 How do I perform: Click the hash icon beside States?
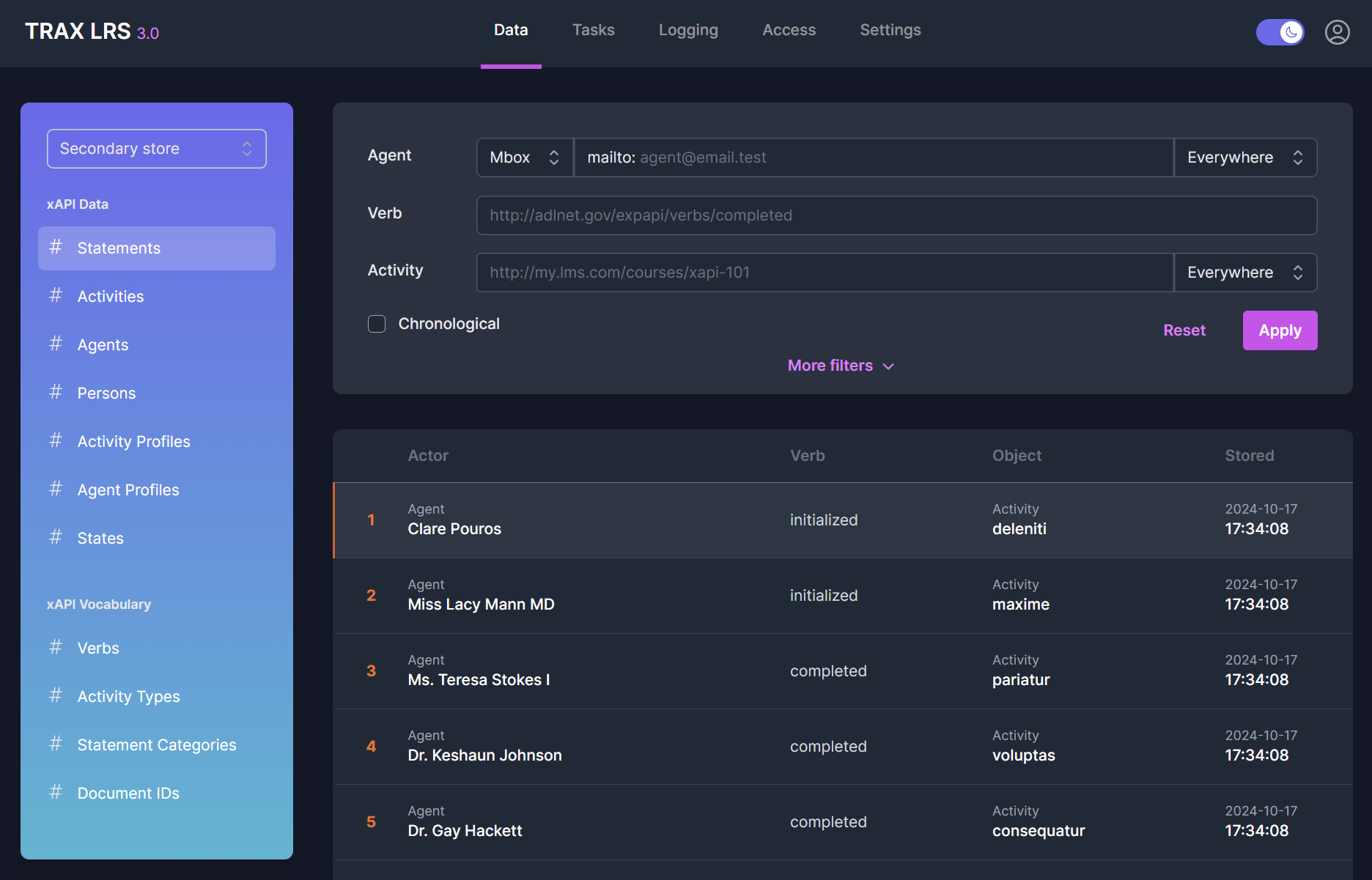click(56, 538)
